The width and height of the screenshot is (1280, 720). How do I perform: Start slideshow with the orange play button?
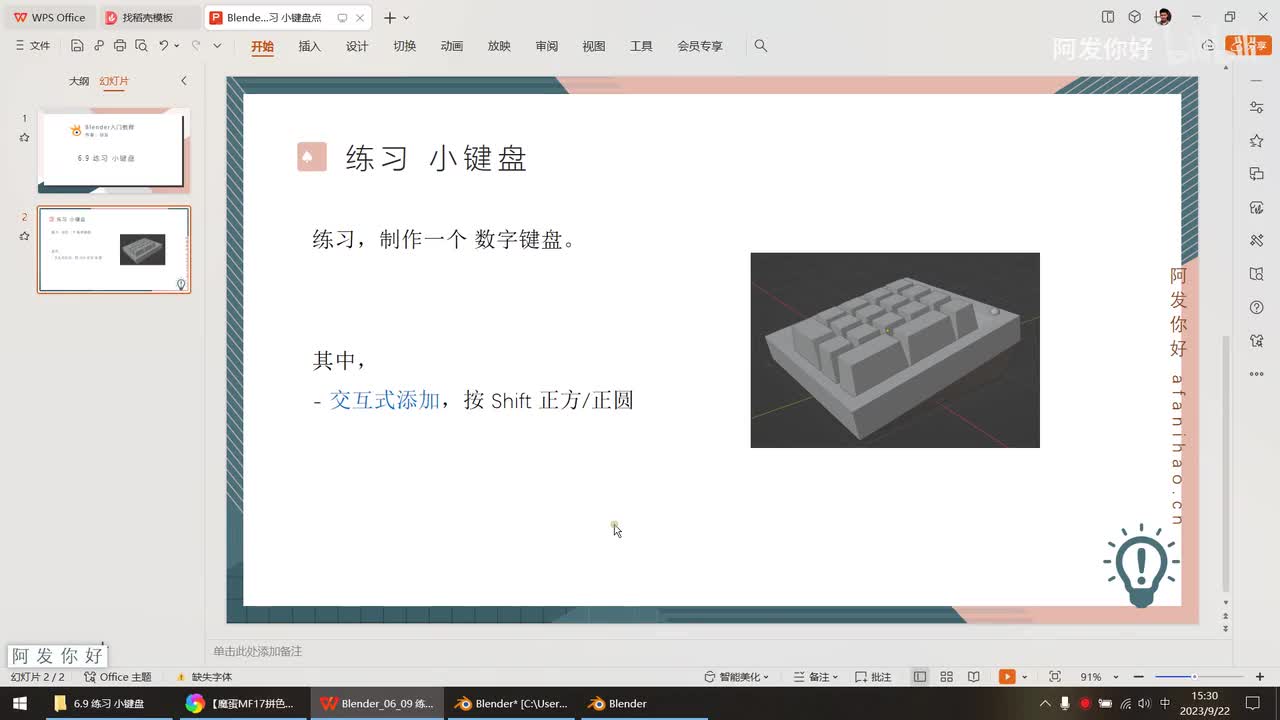(1007, 677)
